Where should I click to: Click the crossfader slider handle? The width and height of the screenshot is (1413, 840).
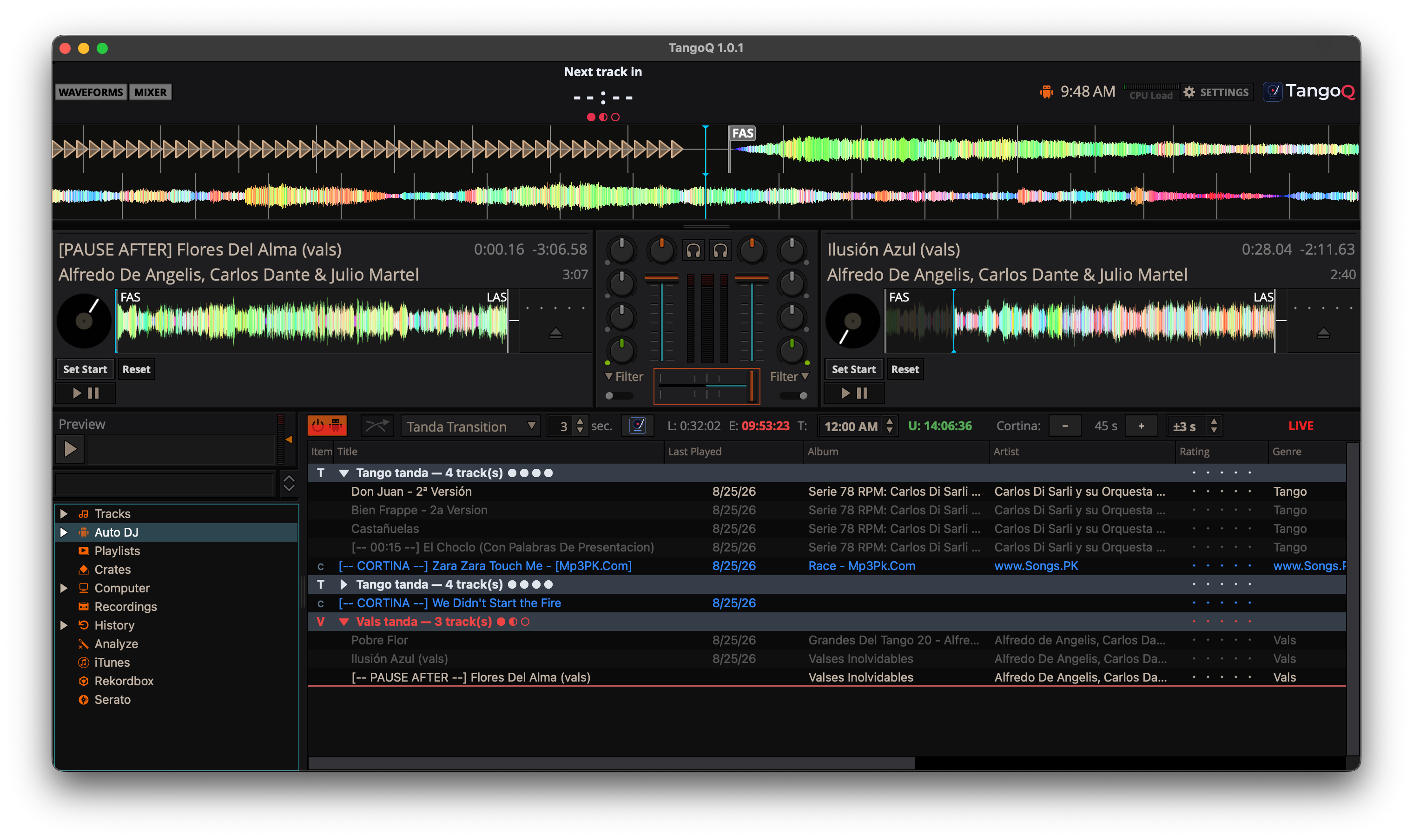(752, 386)
